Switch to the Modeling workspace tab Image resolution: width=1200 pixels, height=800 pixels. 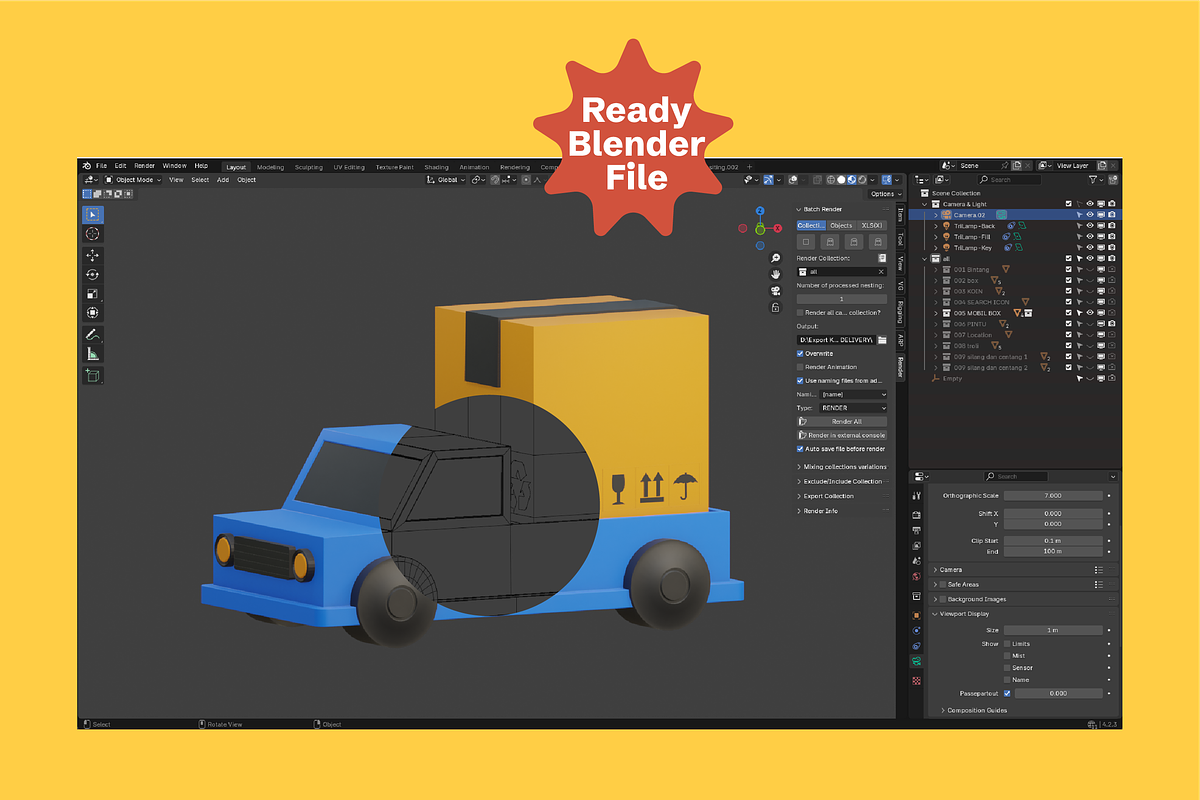pos(270,167)
